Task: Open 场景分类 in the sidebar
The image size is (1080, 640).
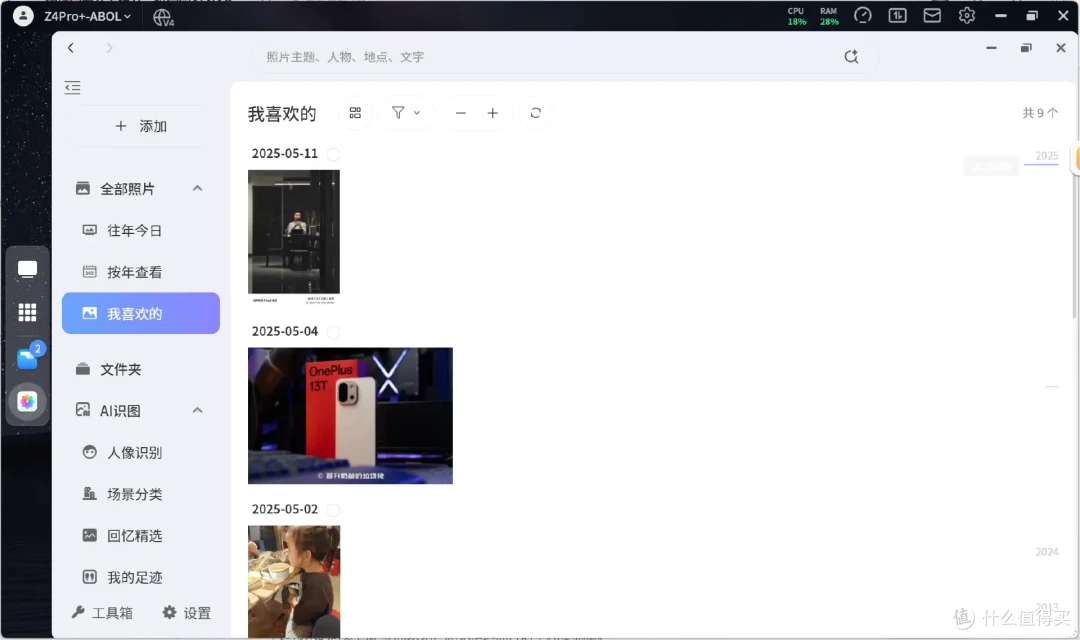Action: coord(134,494)
